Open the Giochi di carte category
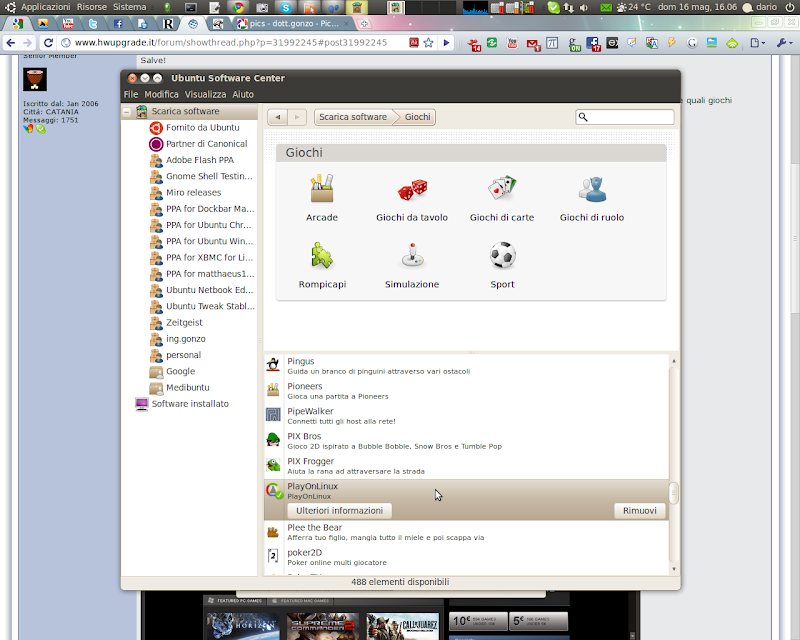800x640 pixels. click(502, 198)
